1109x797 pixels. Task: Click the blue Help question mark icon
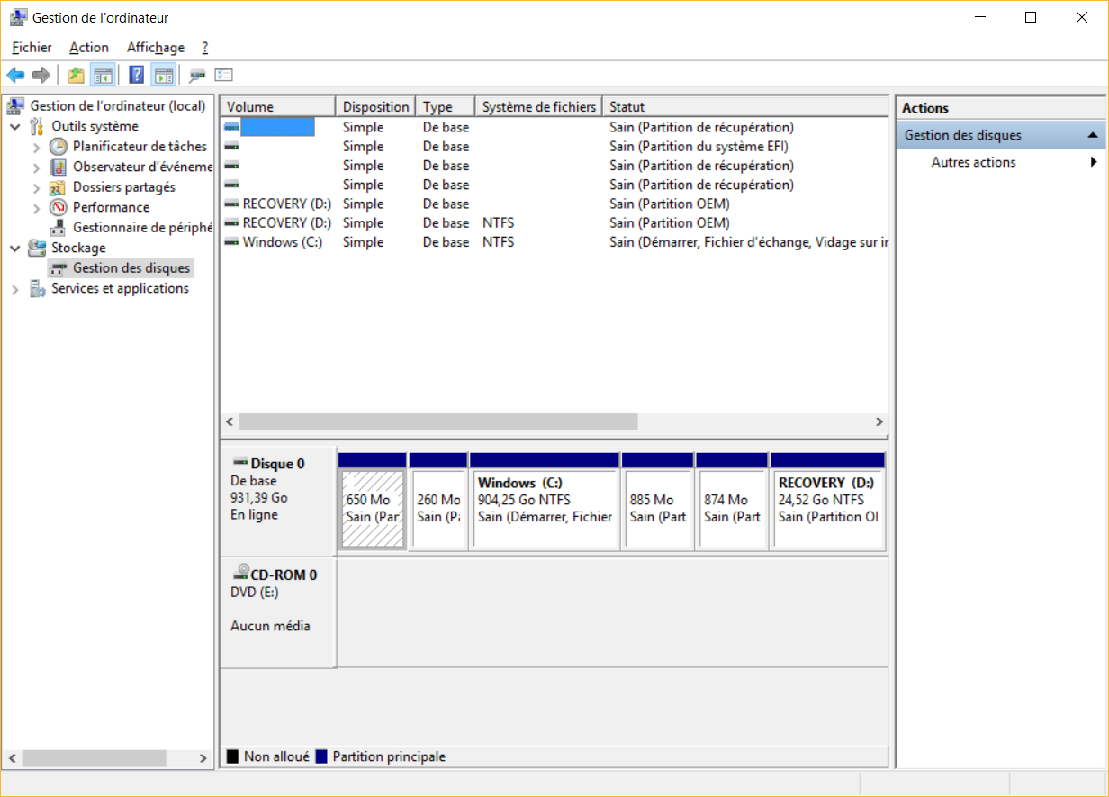pyautogui.click(x=137, y=75)
